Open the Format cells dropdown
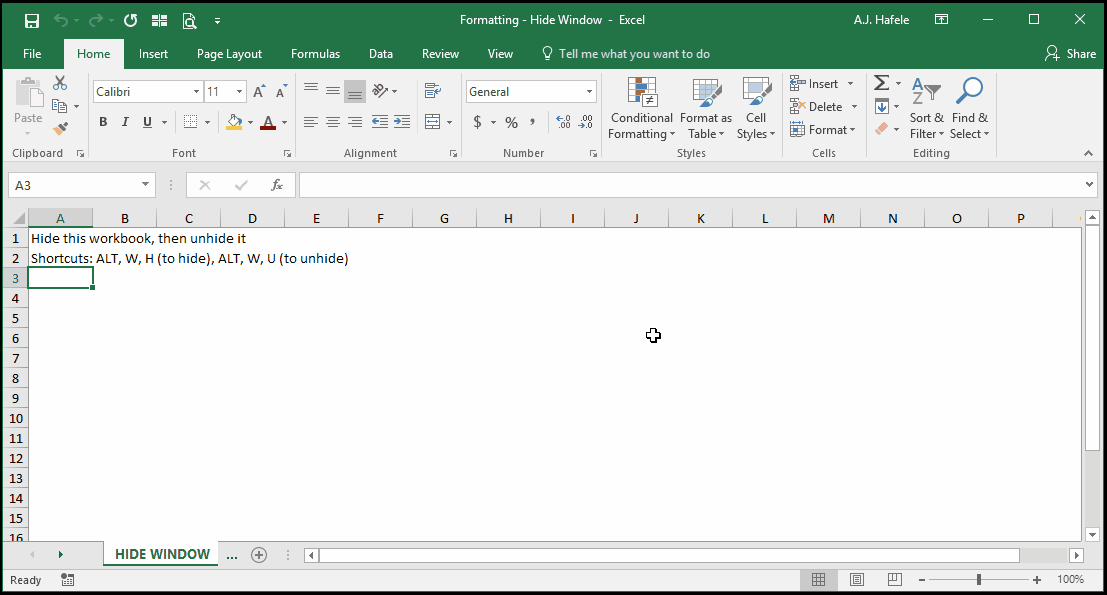Viewport: 1107px width, 595px height. [823, 130]
